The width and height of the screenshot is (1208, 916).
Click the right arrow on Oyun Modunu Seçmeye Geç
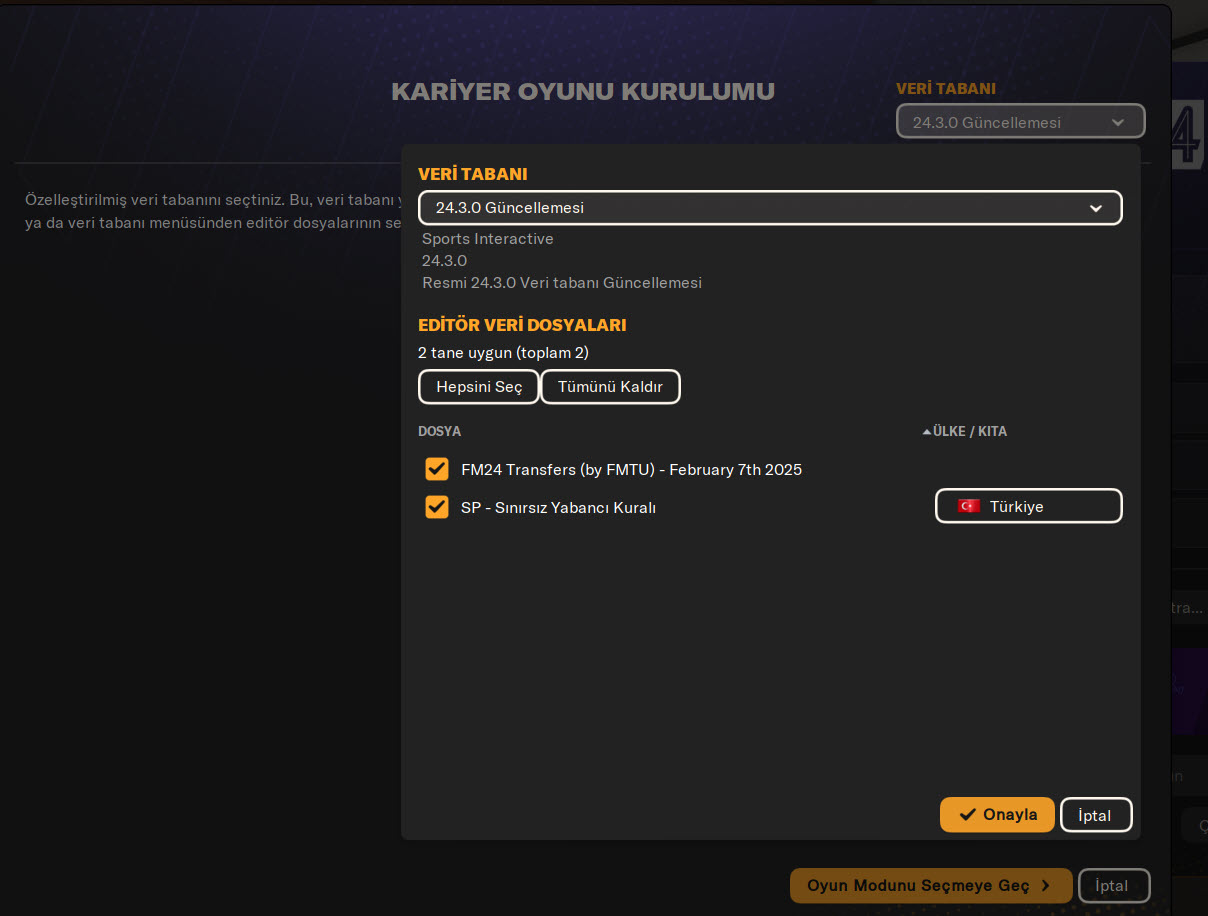point(1046,886)
